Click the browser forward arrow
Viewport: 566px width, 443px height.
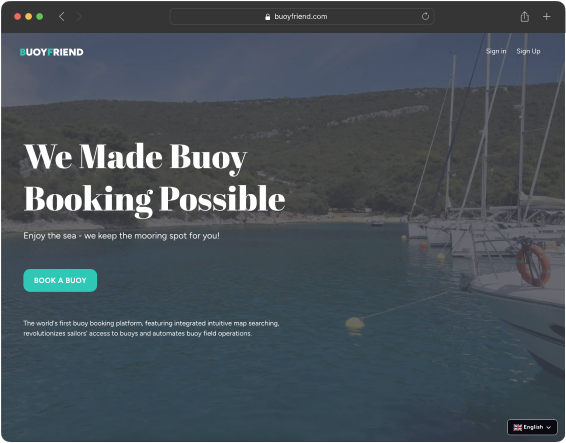tap(79, 17)
